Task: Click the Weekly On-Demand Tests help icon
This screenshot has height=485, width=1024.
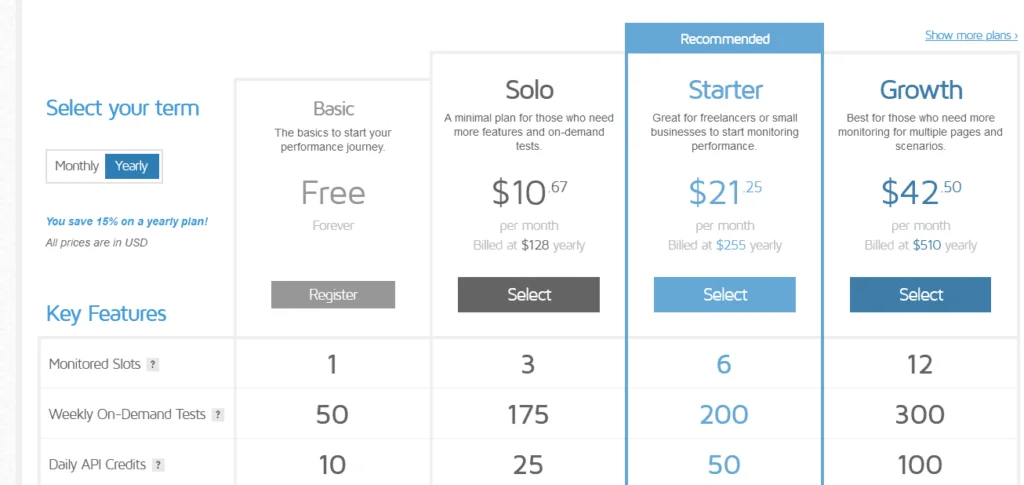Action: (x=217, y=415)
